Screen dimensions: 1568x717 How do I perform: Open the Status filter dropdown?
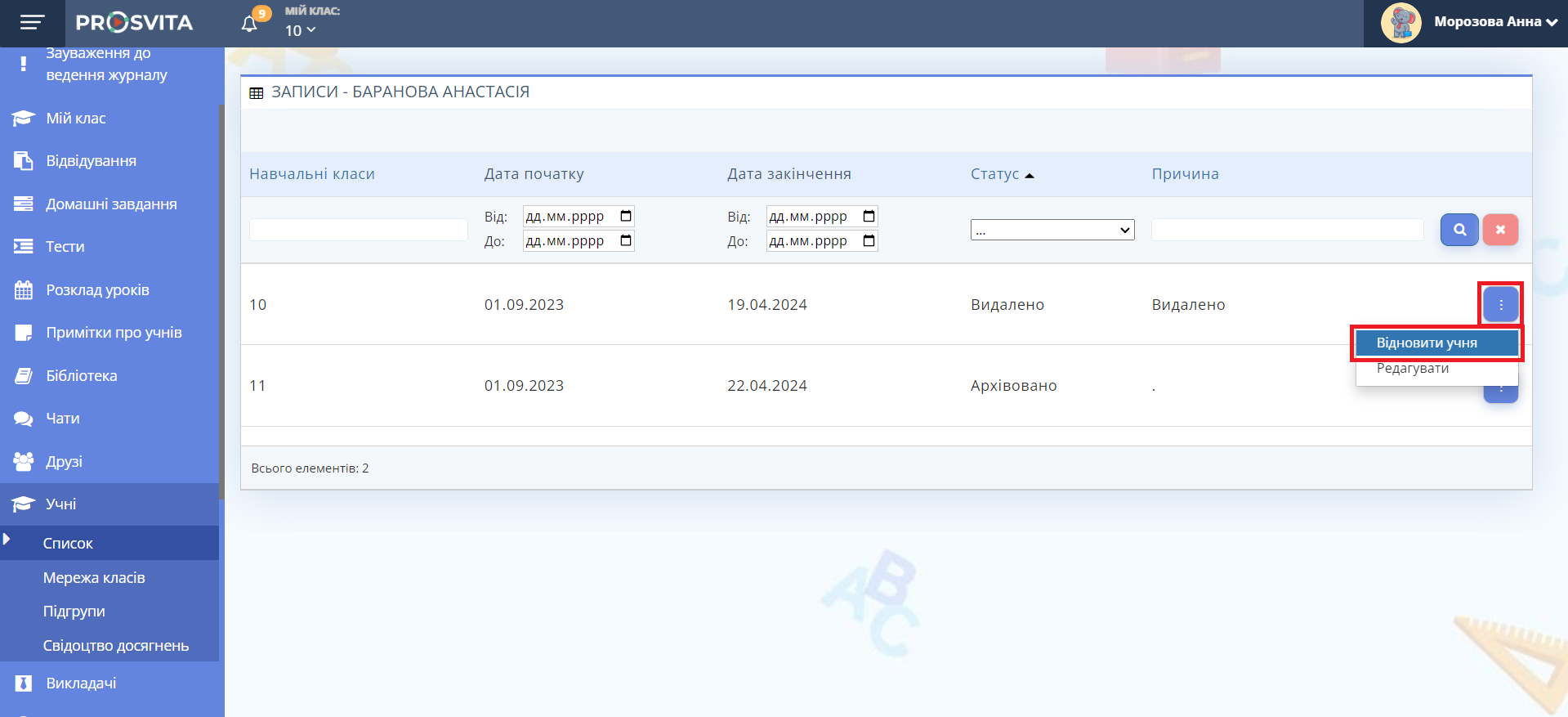coord(1052,231)
